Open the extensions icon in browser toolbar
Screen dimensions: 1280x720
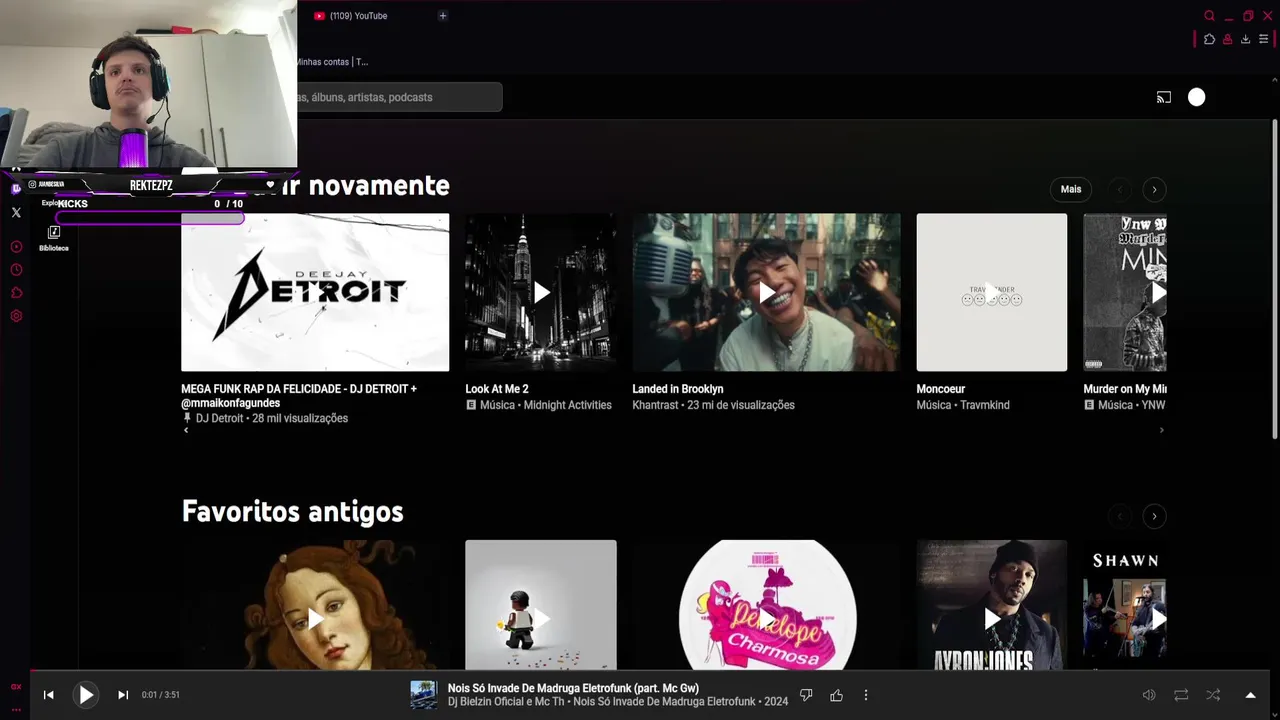coord(1209,39)
